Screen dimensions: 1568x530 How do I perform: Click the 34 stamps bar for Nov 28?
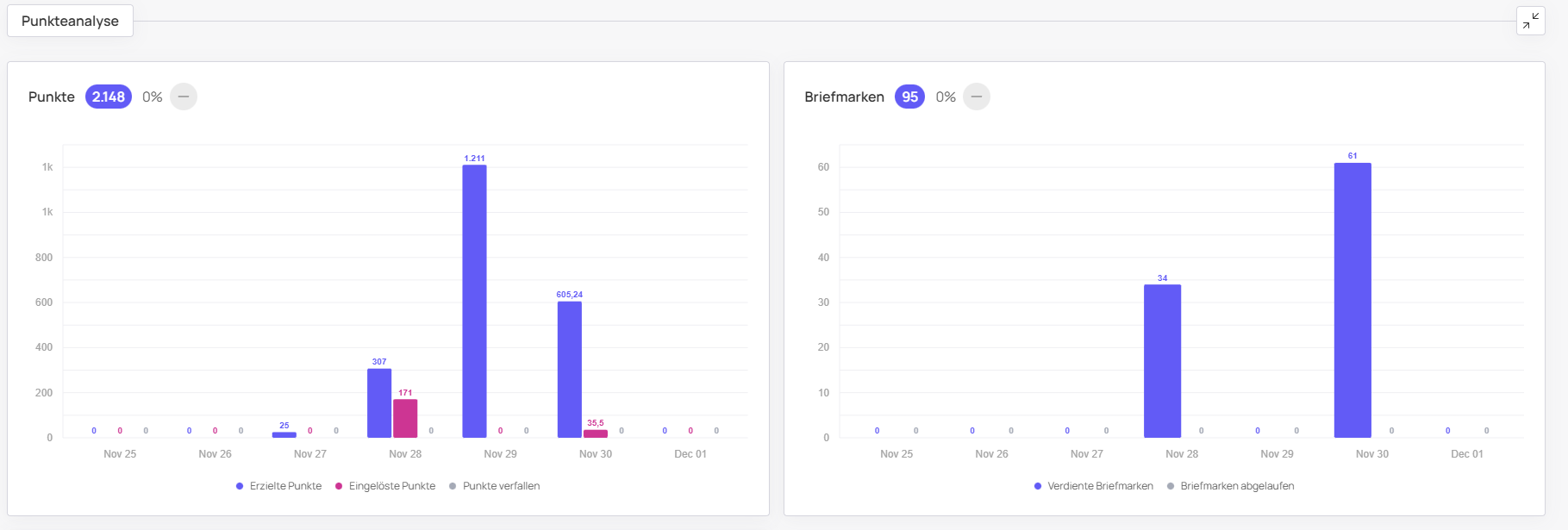[x=1162, y=361]
